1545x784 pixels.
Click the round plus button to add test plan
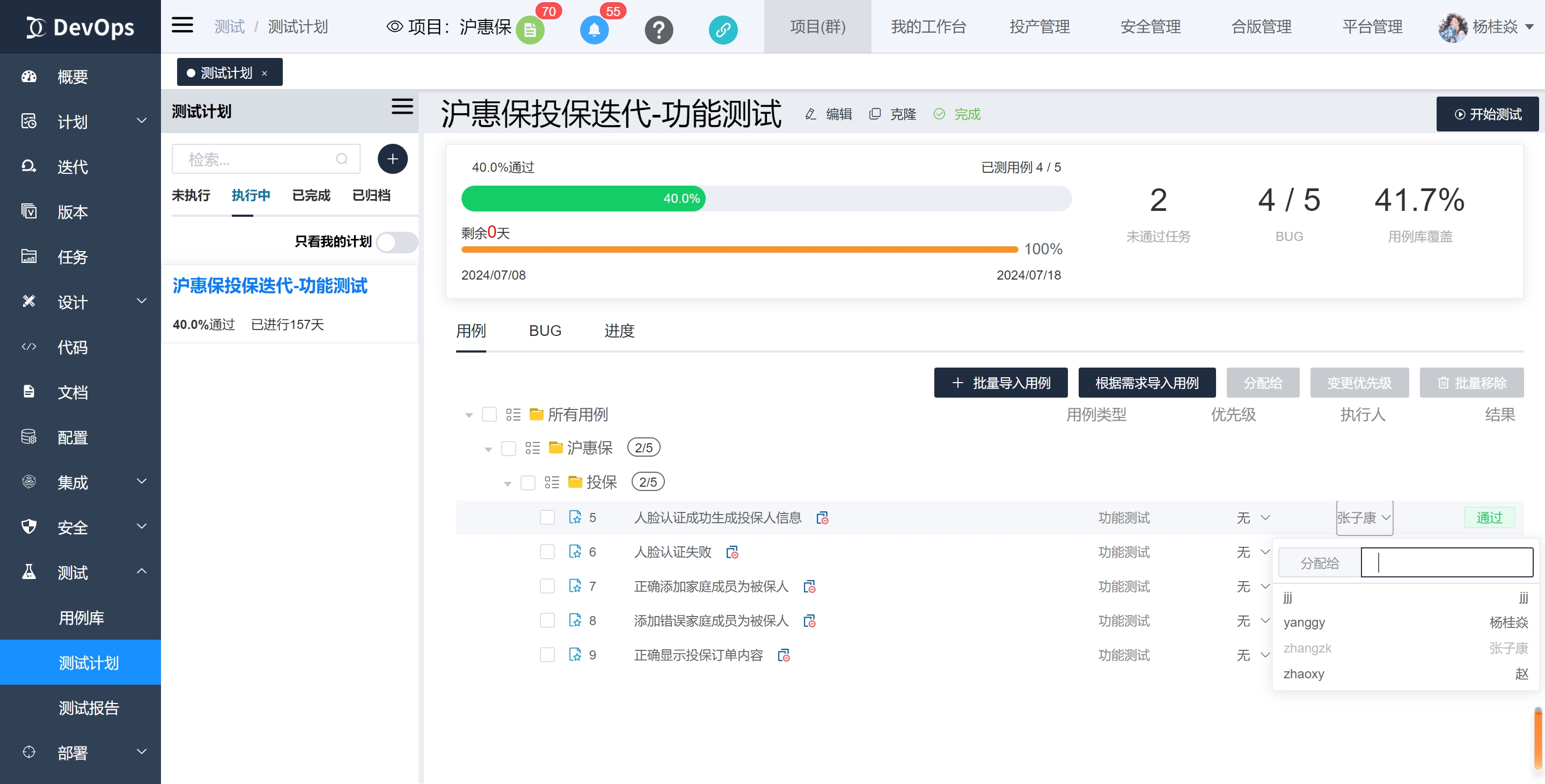[x=392, y=159]
